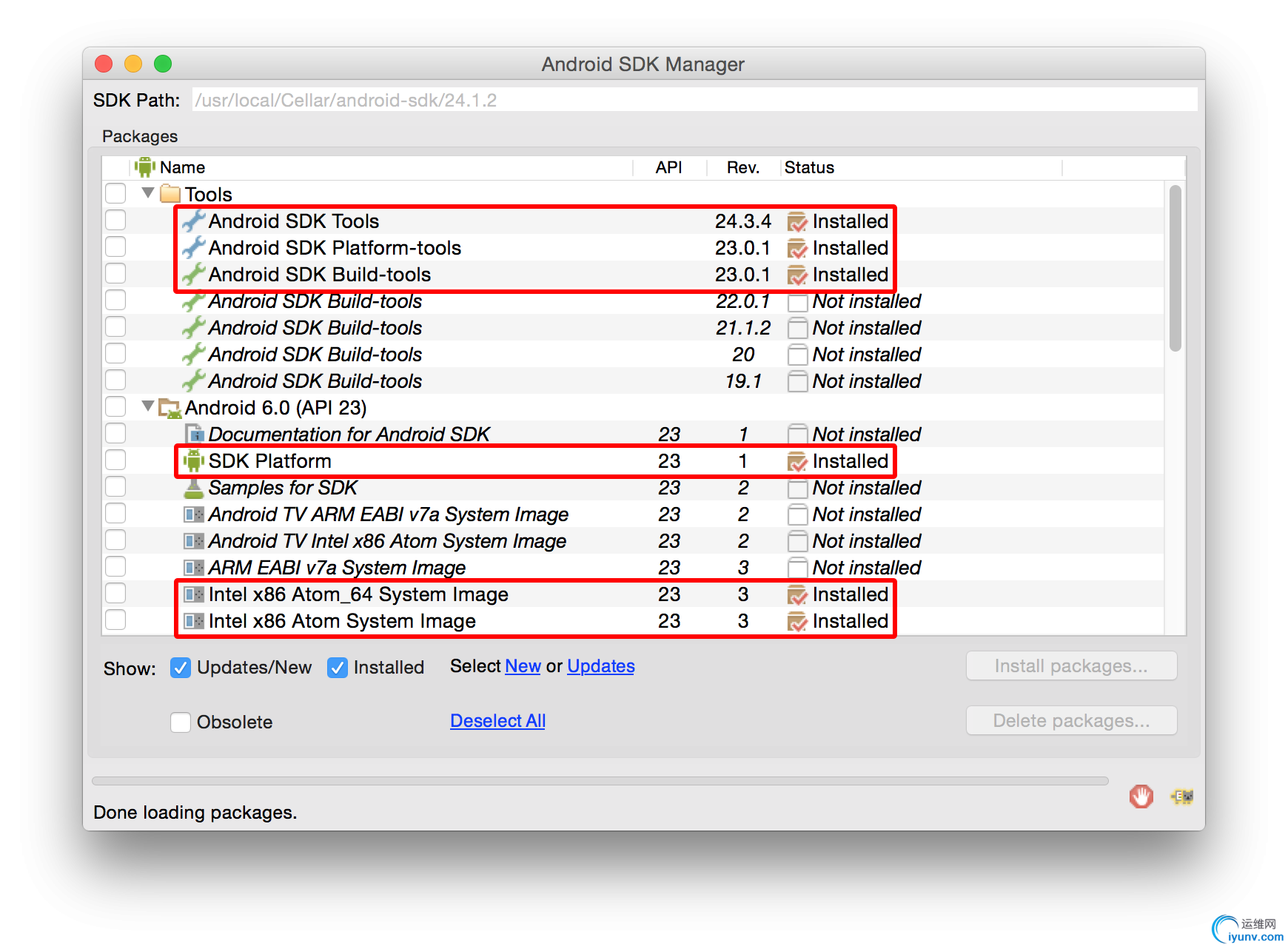Click revision 24.3.4 of Android SDK Tools
Image resolution: width=1288 pixels, height=949 pixels.
743,221
